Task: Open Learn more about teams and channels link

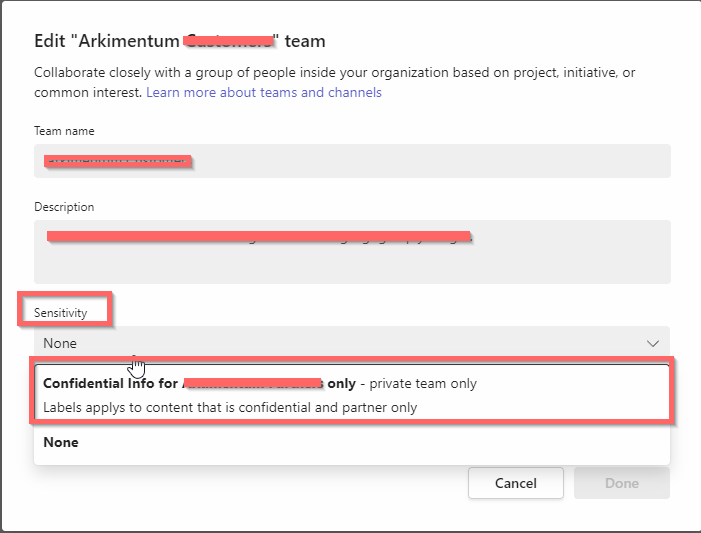Action: 264,92
